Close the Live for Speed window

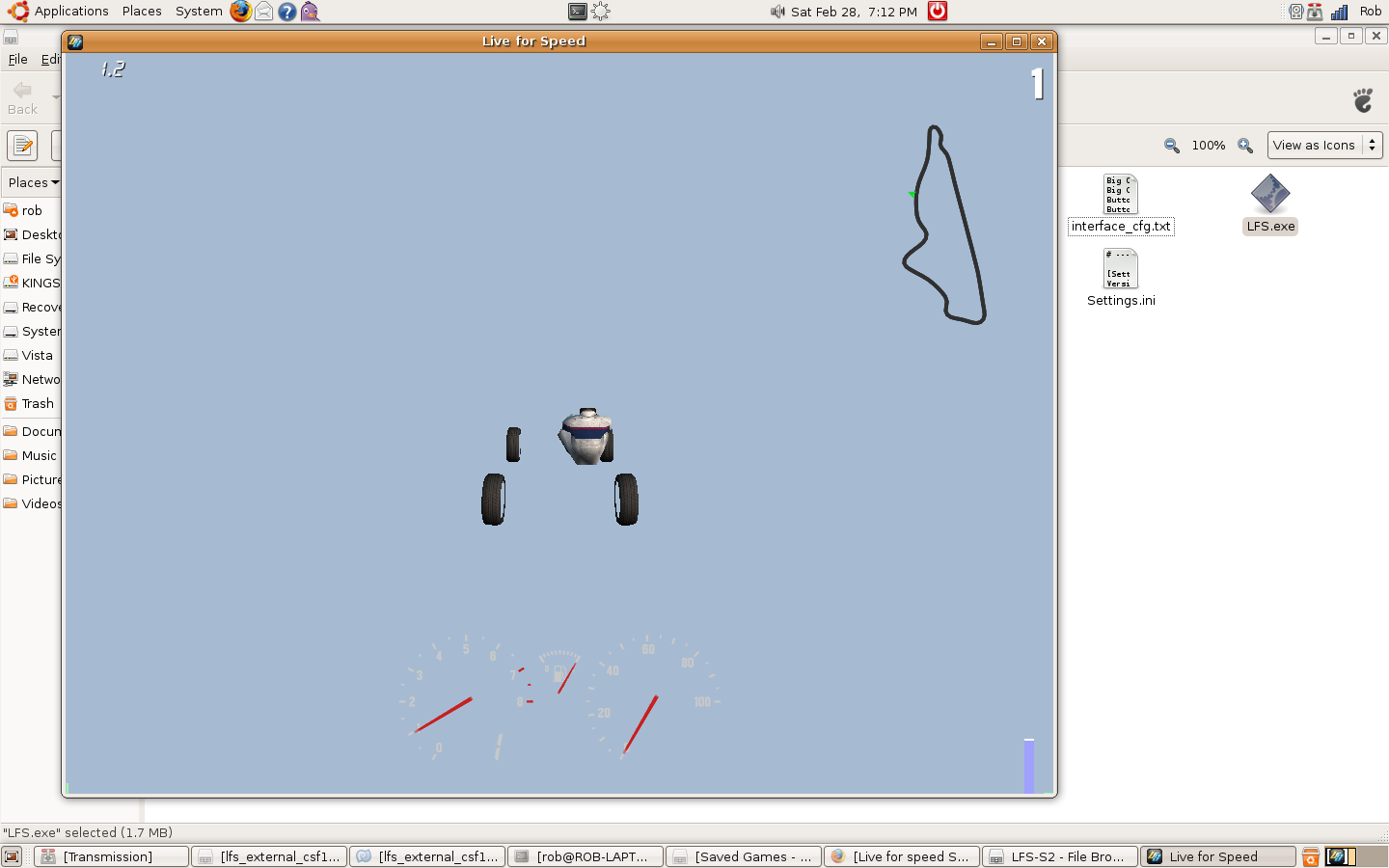[x=1042, y=41]
